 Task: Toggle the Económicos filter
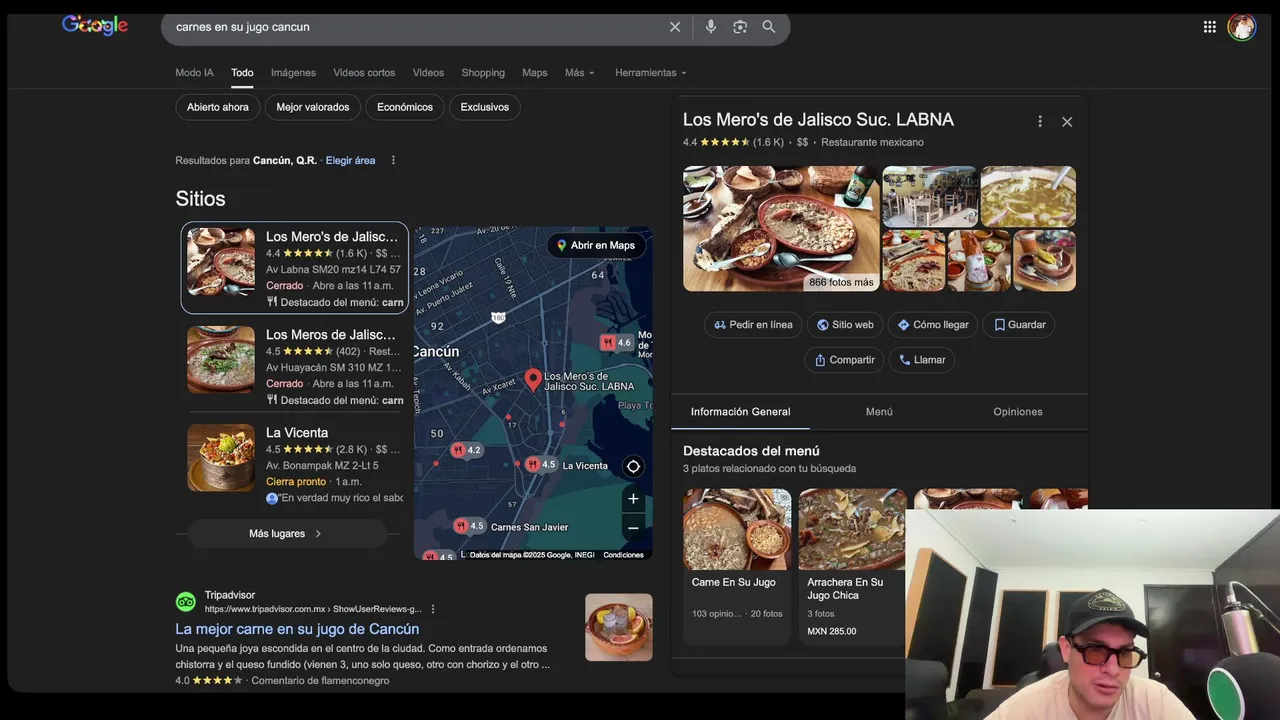405,107
